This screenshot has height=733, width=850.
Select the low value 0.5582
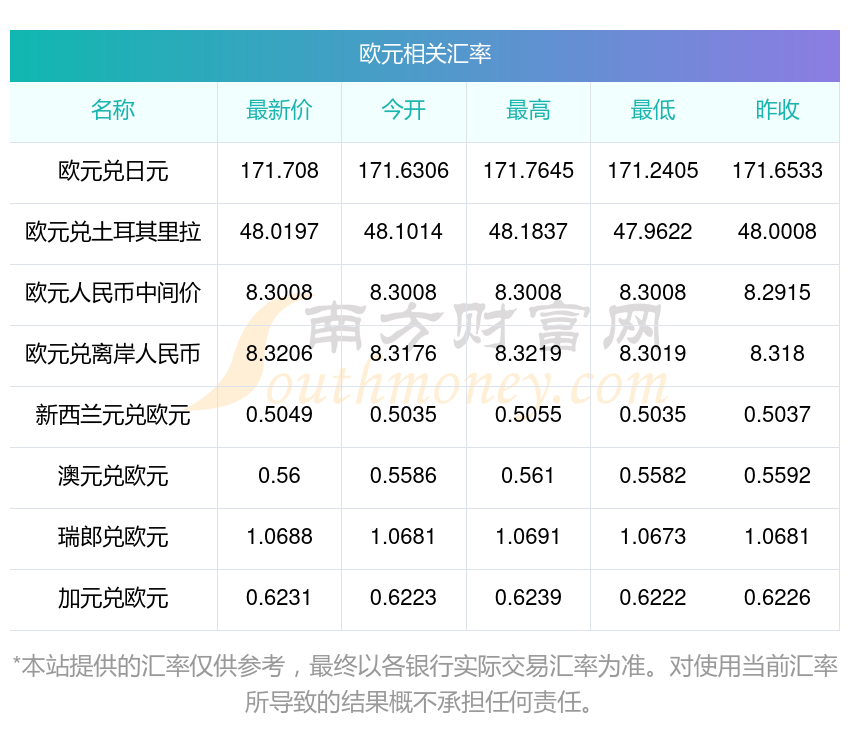click(653, 475)
